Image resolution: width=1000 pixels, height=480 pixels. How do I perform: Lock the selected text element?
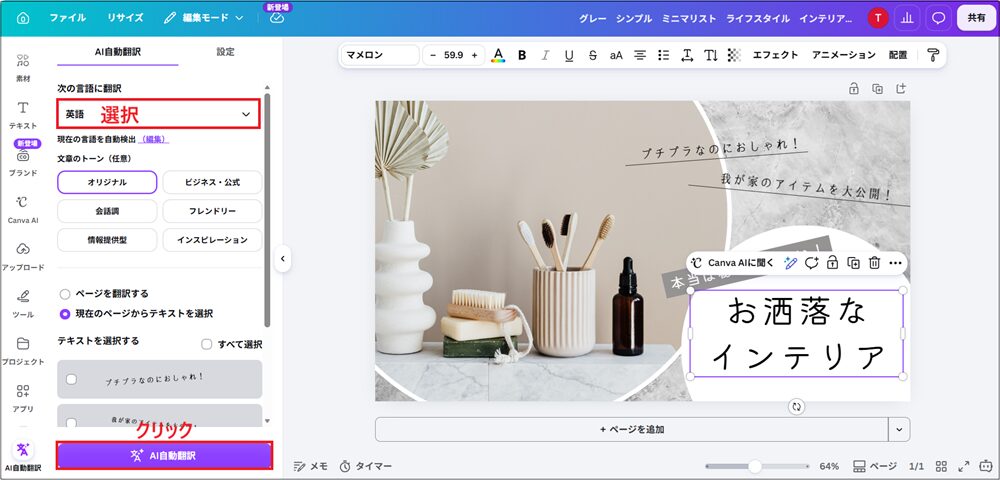[832, 263]
